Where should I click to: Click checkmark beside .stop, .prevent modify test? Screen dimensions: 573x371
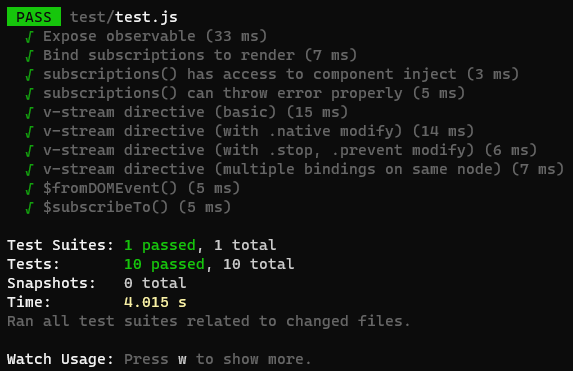point(29,151)
